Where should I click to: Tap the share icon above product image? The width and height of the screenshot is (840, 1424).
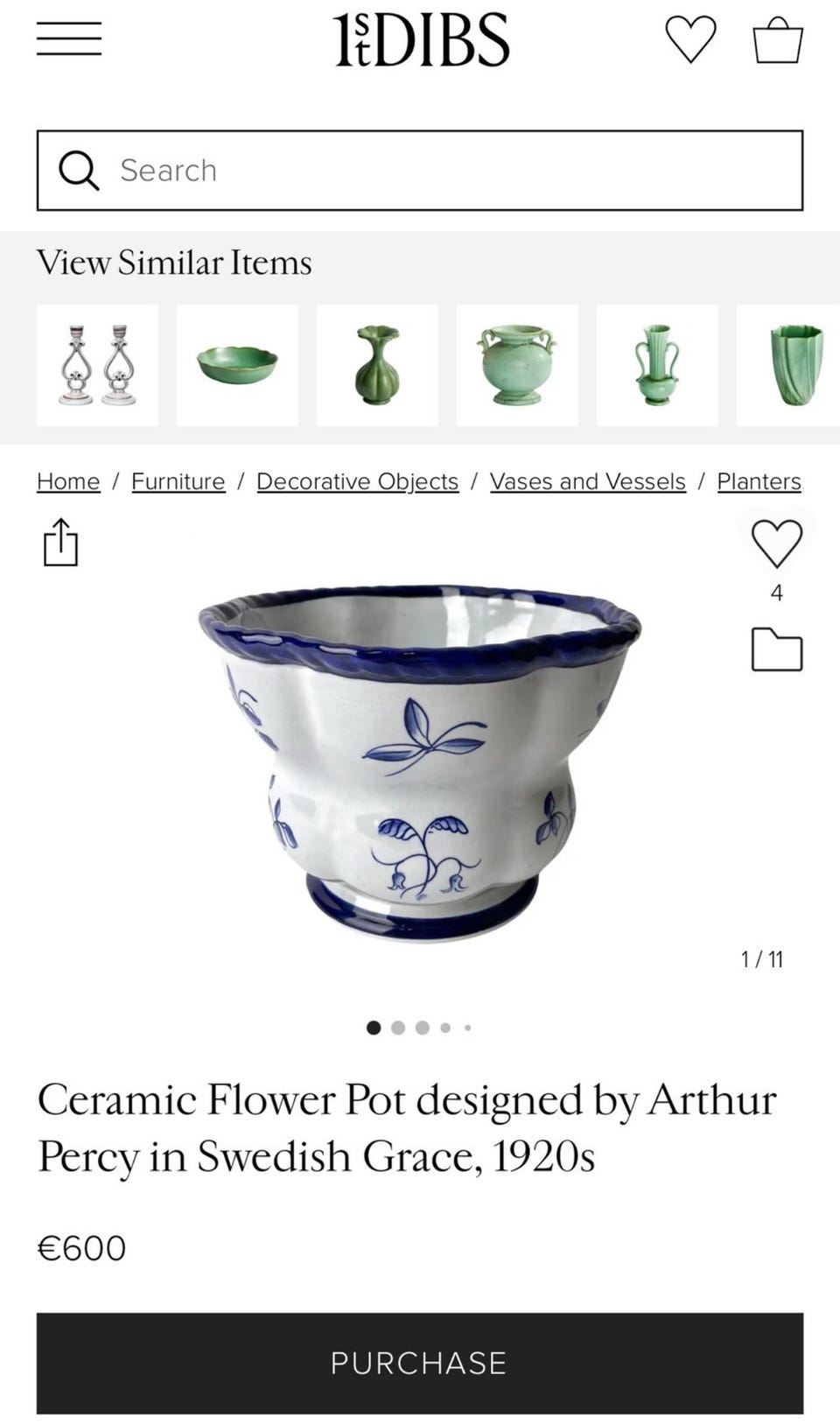[60, 542]
